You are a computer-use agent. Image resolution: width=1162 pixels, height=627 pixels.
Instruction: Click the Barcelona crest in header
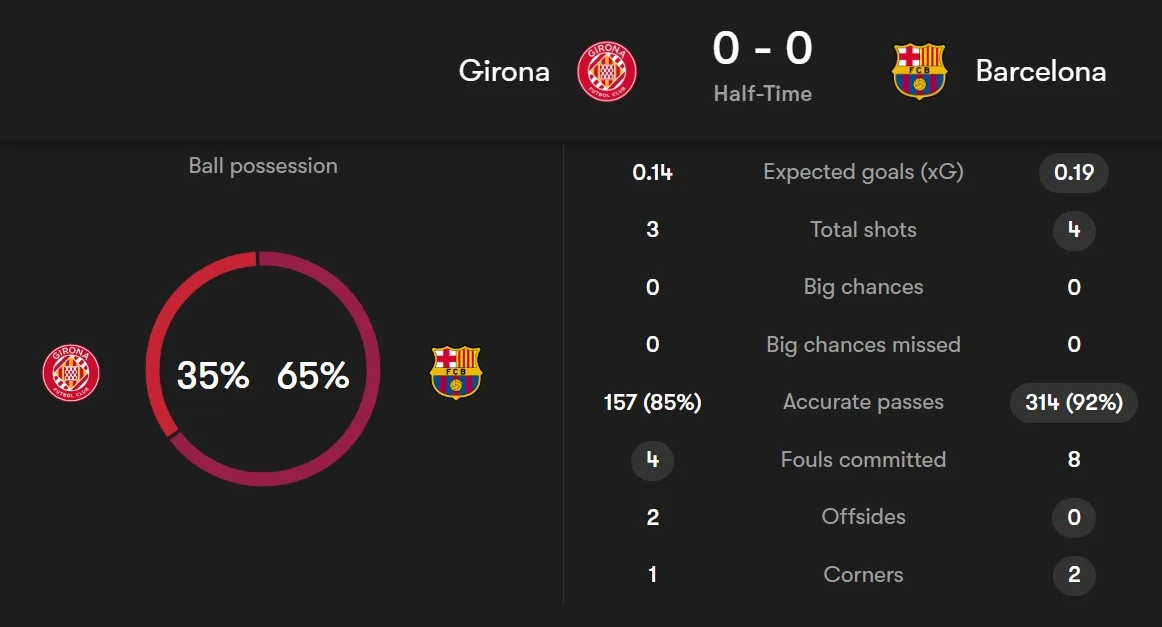pyautogui.click(x=918, y=71)
